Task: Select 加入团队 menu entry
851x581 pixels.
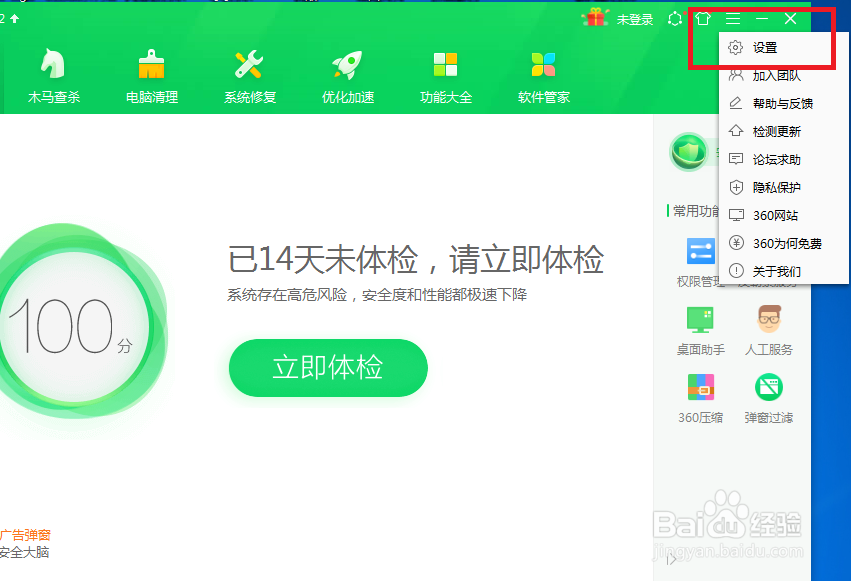Action: (x=784, y=75)
